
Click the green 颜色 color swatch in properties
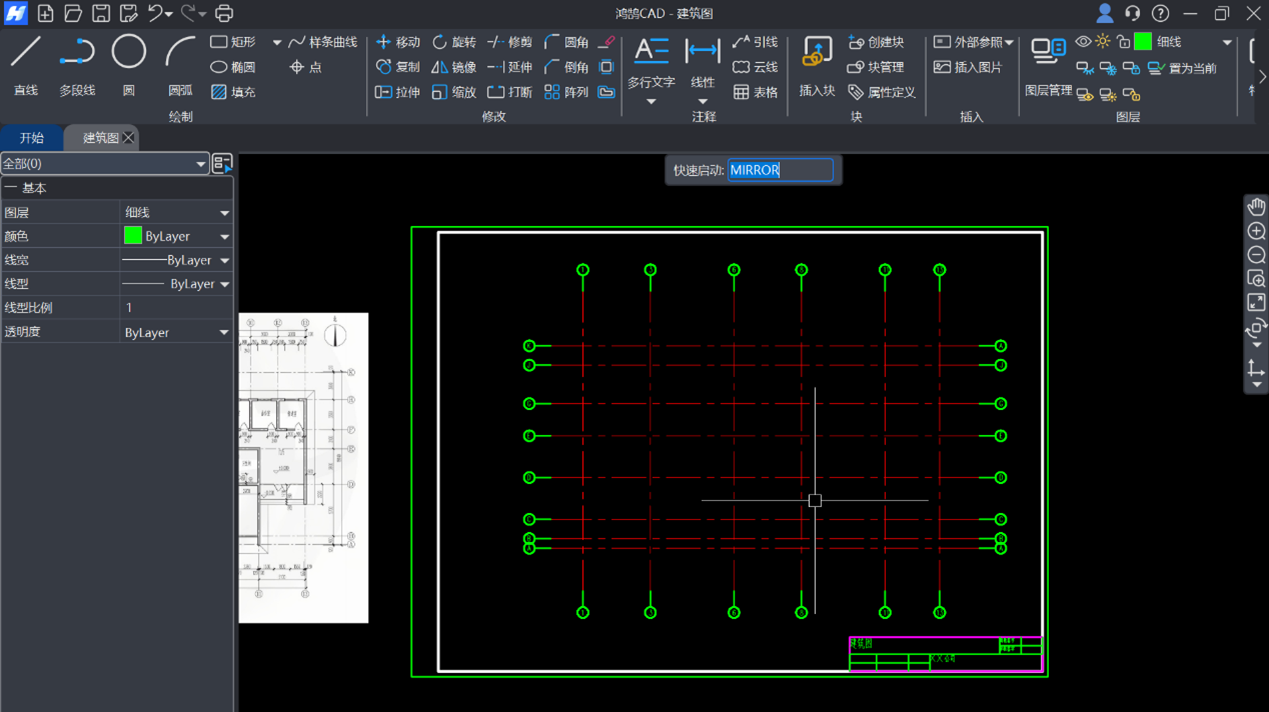tap(132, 236)
